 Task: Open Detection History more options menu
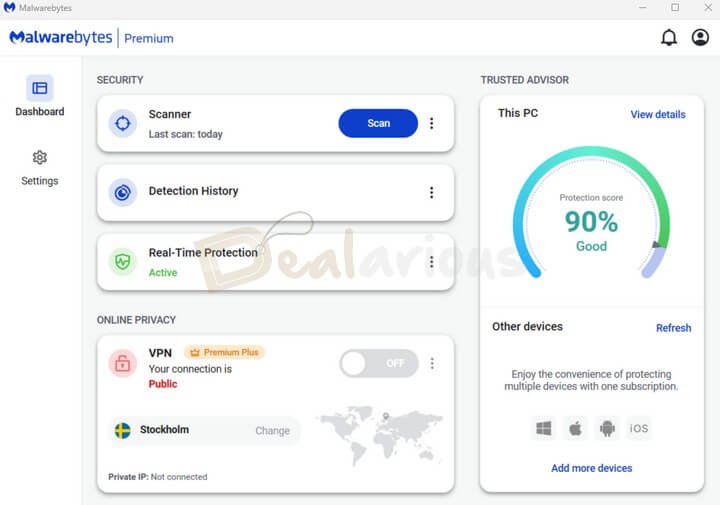coord(432,192)
